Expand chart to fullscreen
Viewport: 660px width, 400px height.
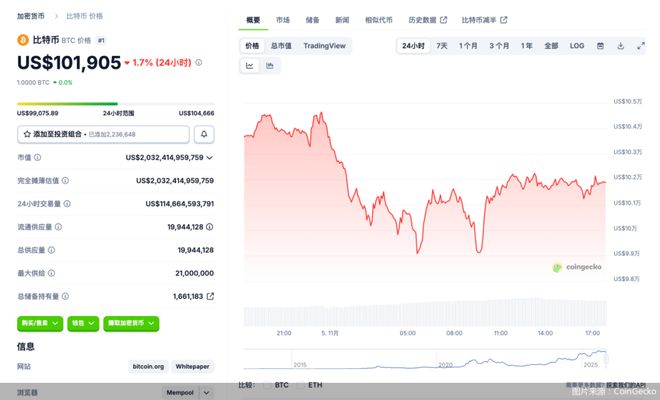640,46
